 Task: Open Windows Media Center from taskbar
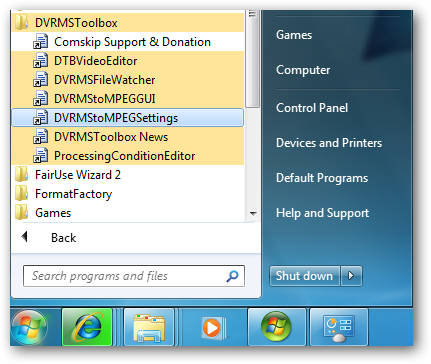pyautogui.click(x=276, y=327)
